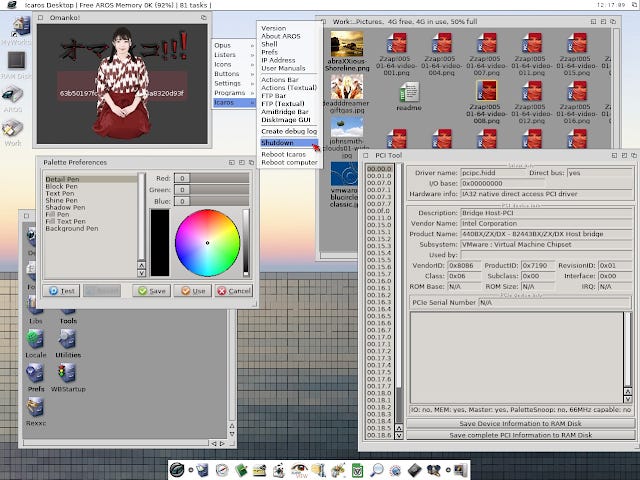Open the WBStartup drawer icon

pos(67,372)
